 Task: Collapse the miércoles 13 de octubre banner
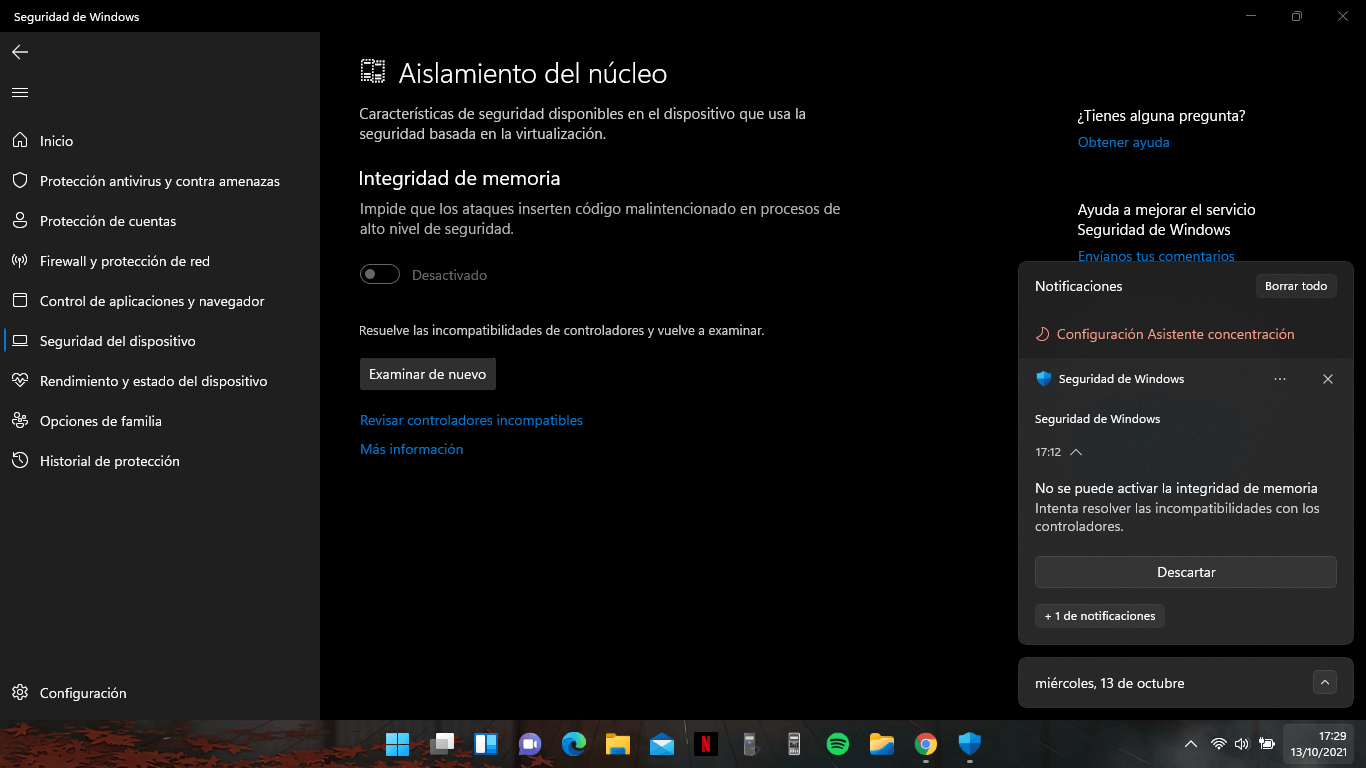1324,682
